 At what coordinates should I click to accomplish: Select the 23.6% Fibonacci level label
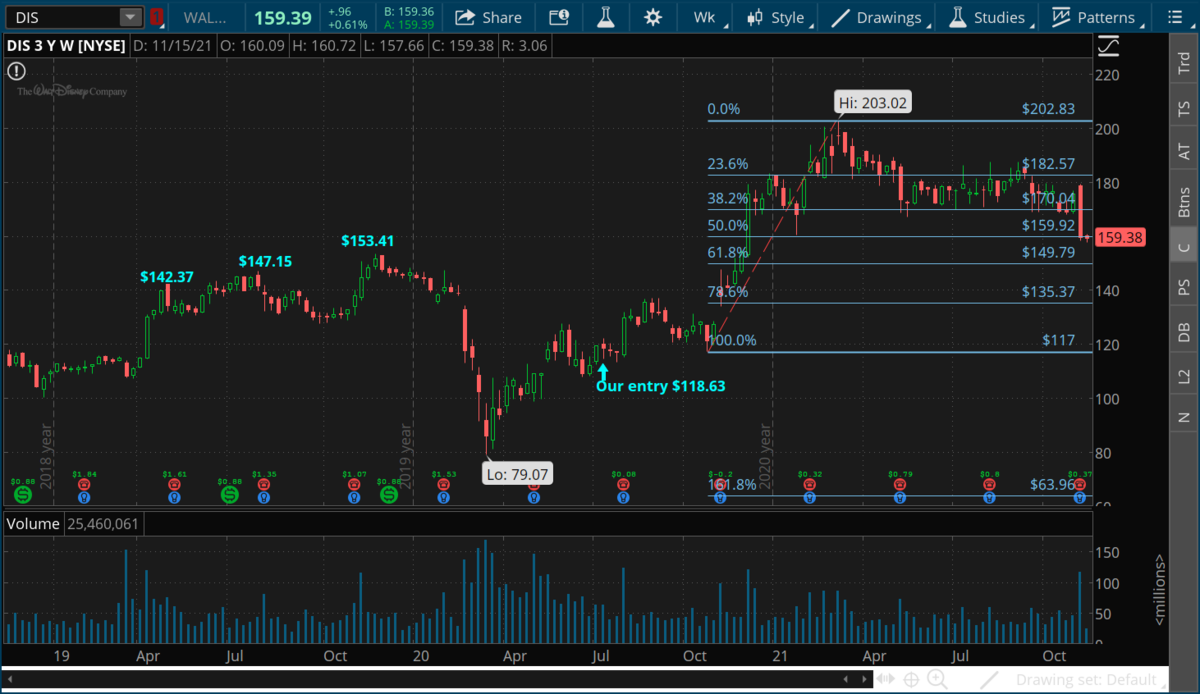coord(727,164)
